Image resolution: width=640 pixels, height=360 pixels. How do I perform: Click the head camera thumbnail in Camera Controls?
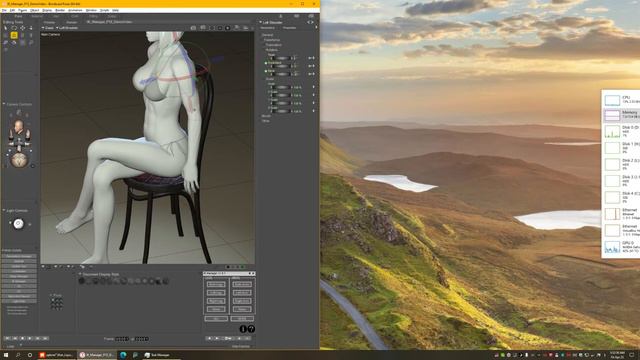point(19,127)
